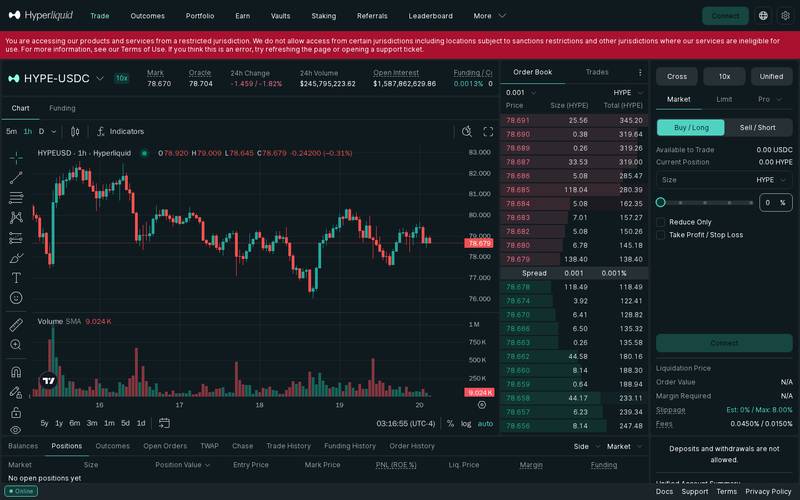Switch to the Trades tab

[597, 72]
